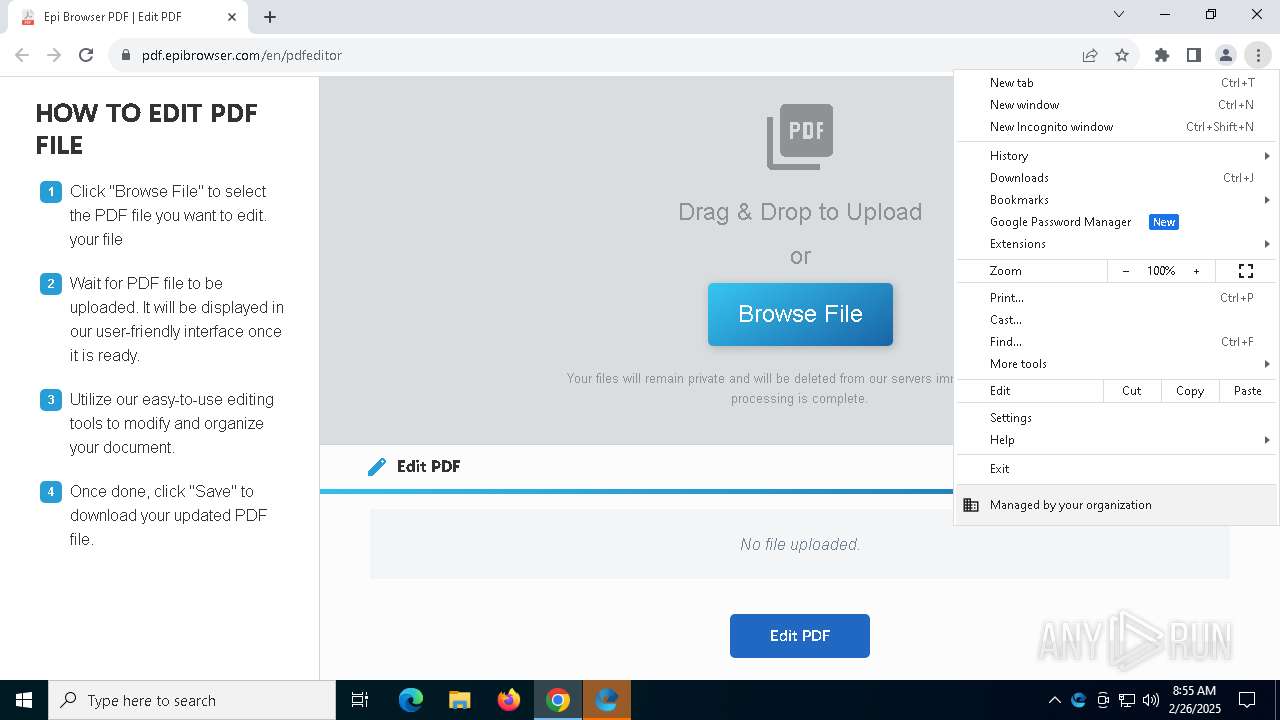The image size is (1280, 720).
Task: Choose Cast from menu
Action: (1116, 320)
